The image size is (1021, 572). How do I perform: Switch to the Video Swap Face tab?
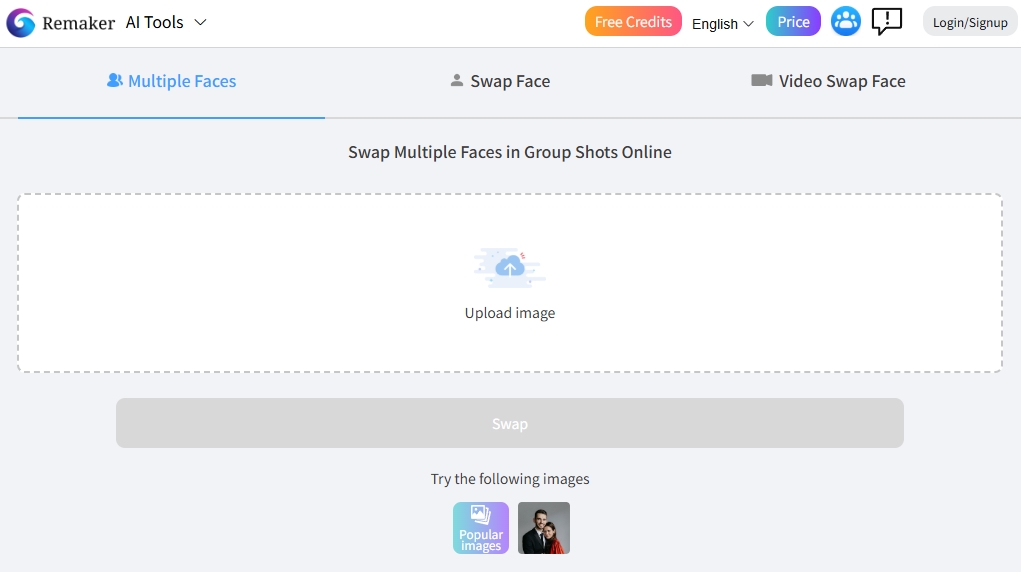pos(828,81)
